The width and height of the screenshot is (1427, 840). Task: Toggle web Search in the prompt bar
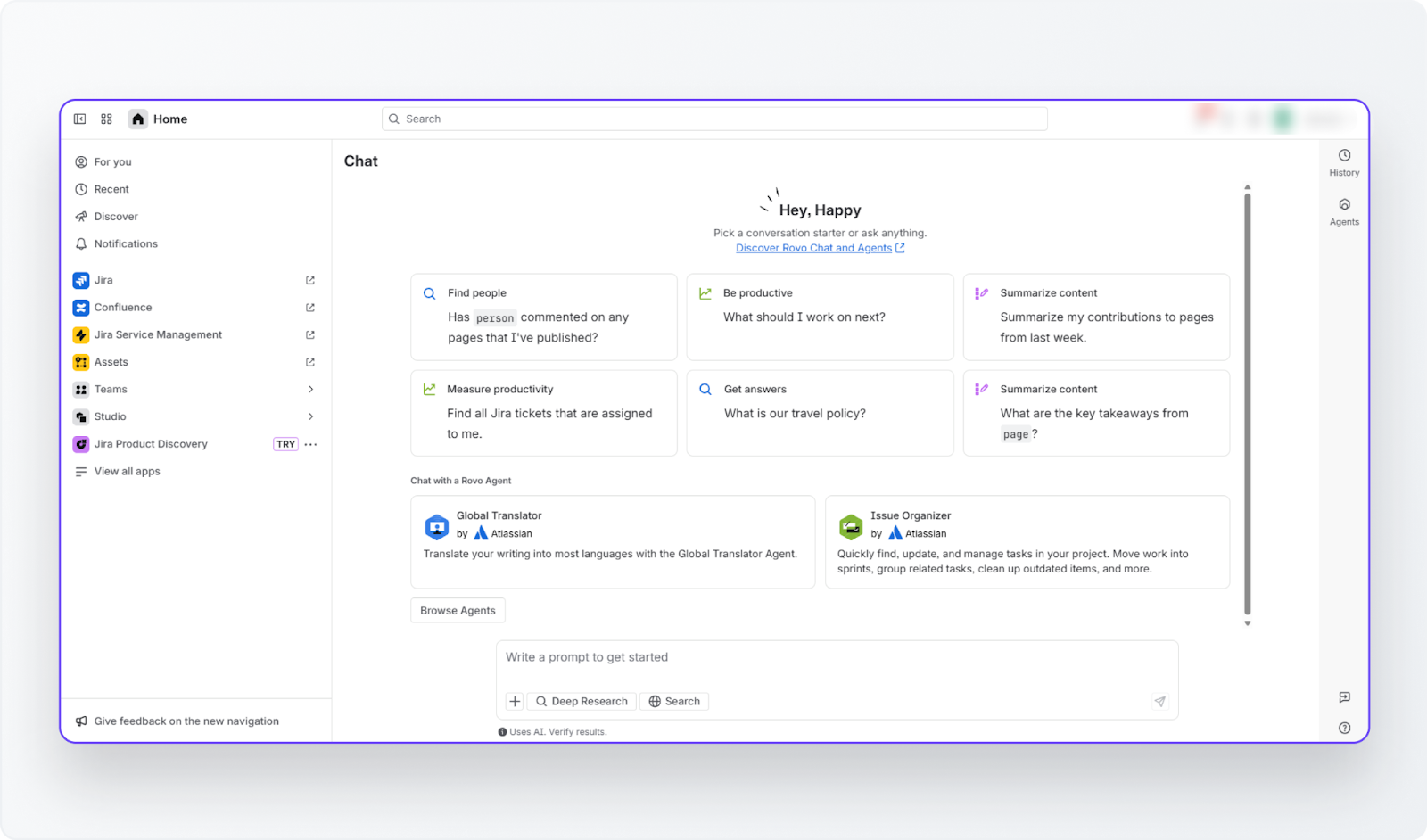[674, 702]
